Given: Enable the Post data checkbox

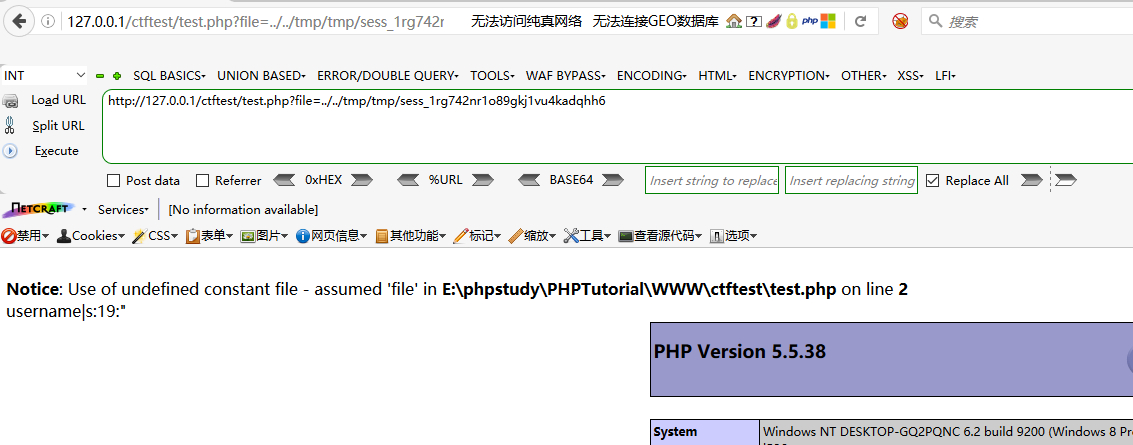Looking at the screenshot, I should point(114,181).
